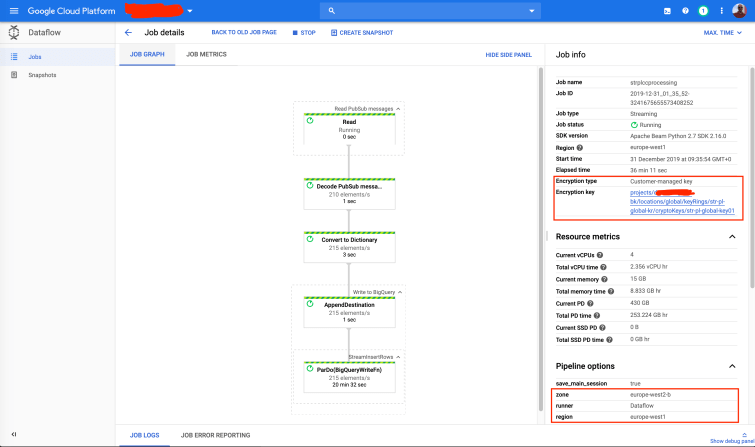Click the job graph vertical scrollbar
755x447 pixels.
(x=540, y=238)
